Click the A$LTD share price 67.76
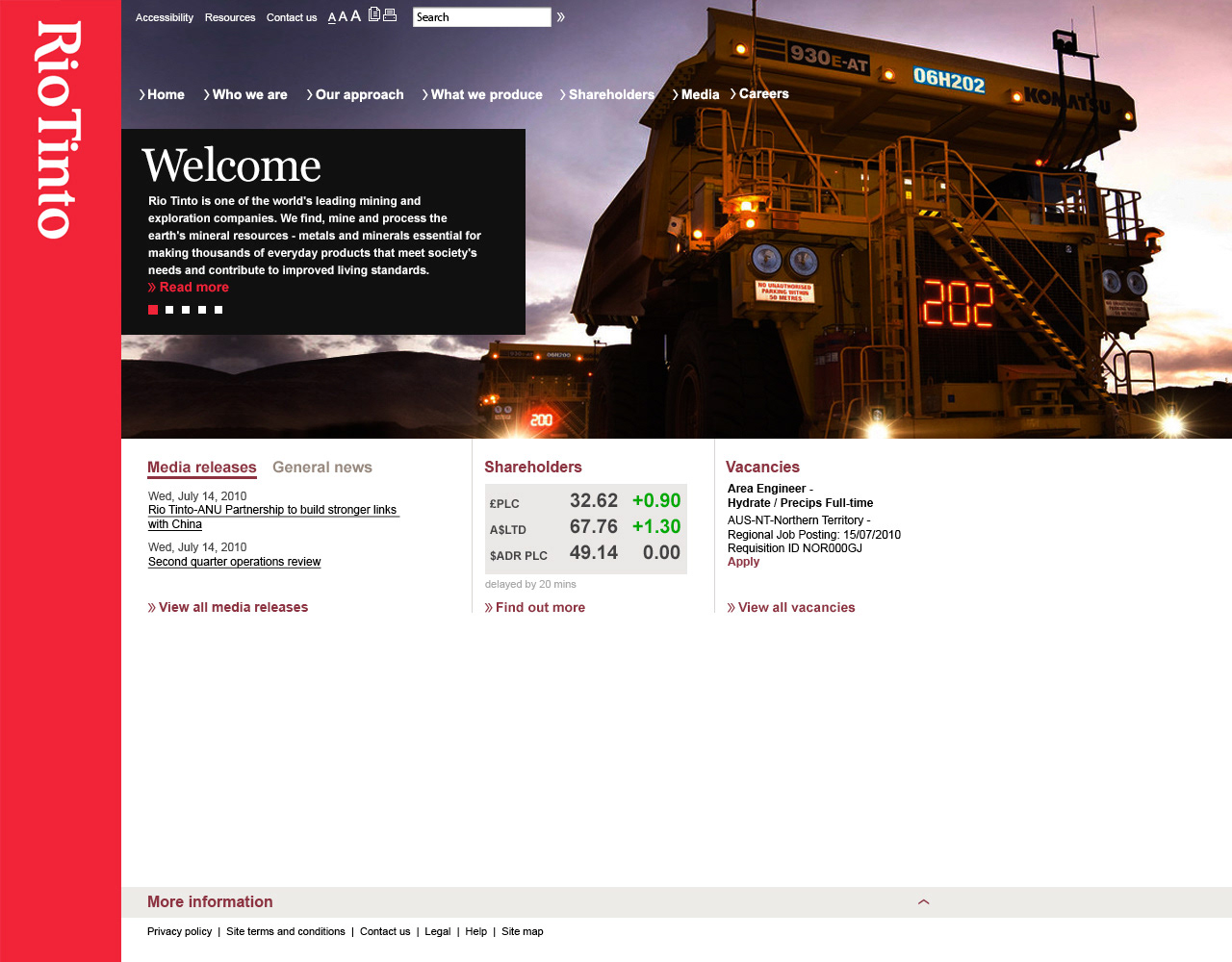This screenshot has height=962, width=1232. tap(594, 526)
